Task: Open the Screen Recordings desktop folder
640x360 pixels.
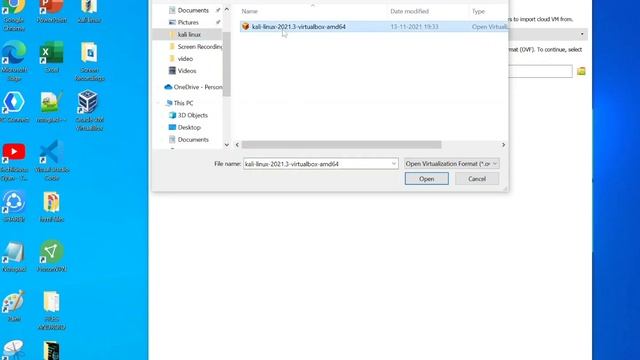Action: [x=89, y=60]
